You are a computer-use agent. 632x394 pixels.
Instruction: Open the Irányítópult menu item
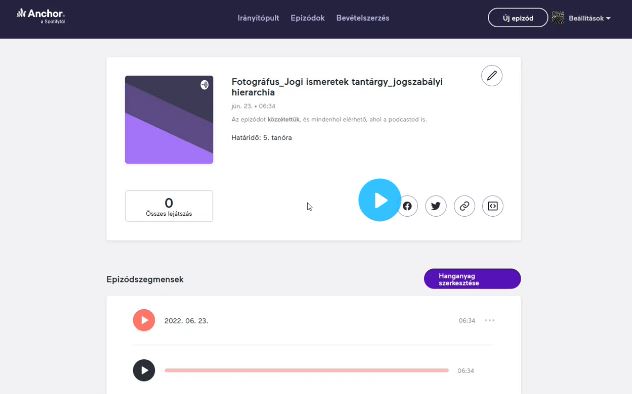258,18
